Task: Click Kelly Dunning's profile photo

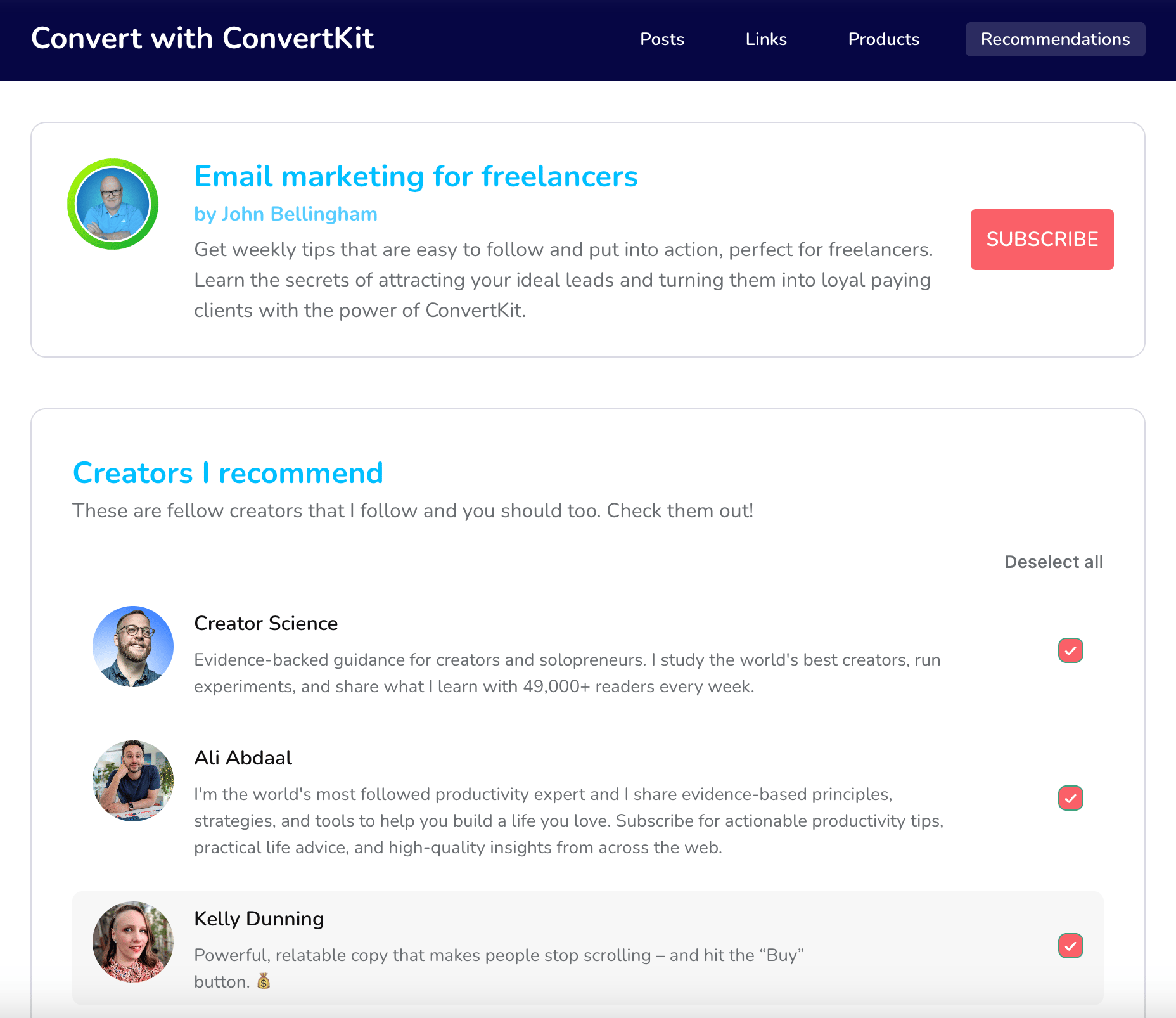Action: 133,942
